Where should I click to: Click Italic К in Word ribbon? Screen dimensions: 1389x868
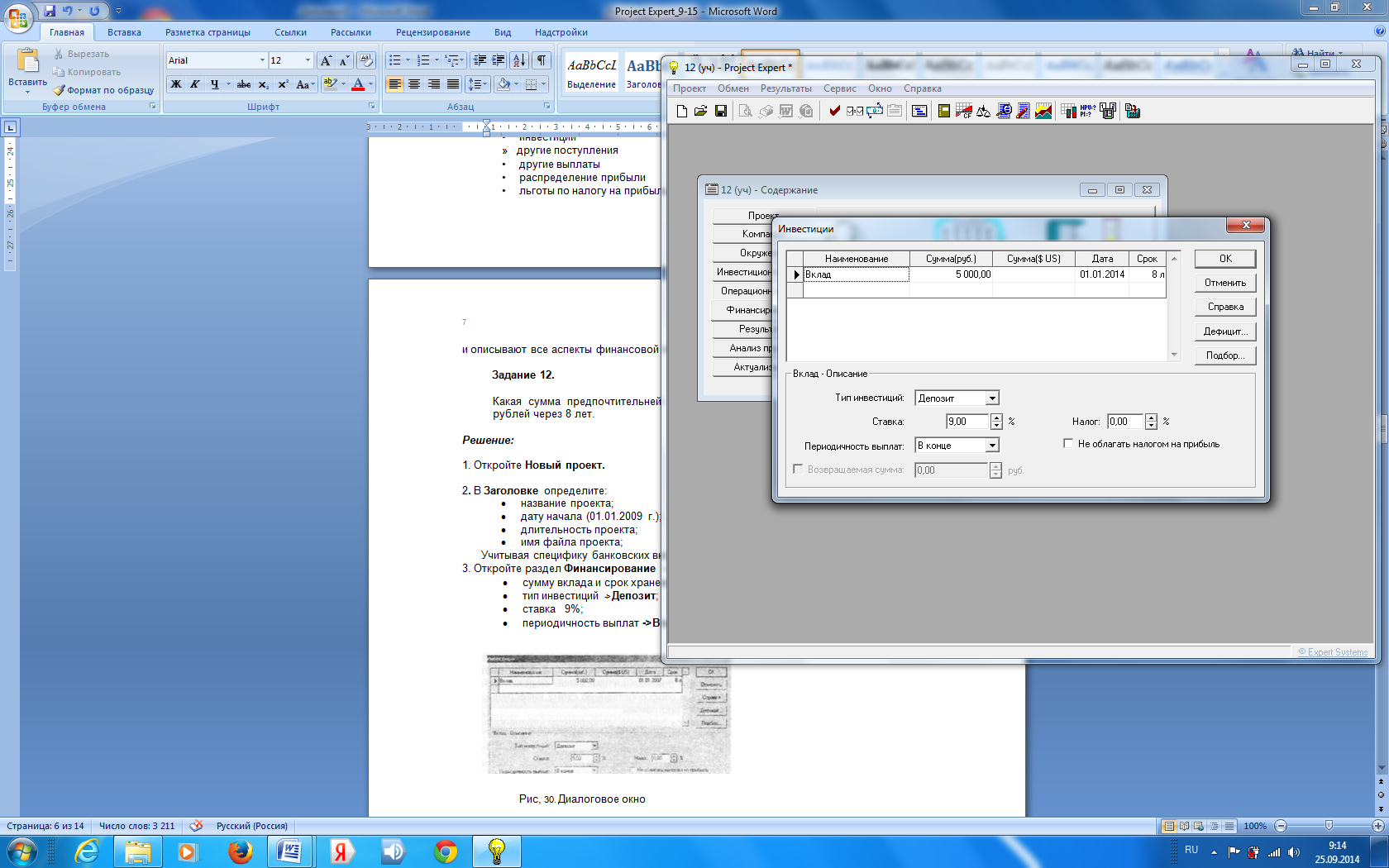[x=195, y=84]
